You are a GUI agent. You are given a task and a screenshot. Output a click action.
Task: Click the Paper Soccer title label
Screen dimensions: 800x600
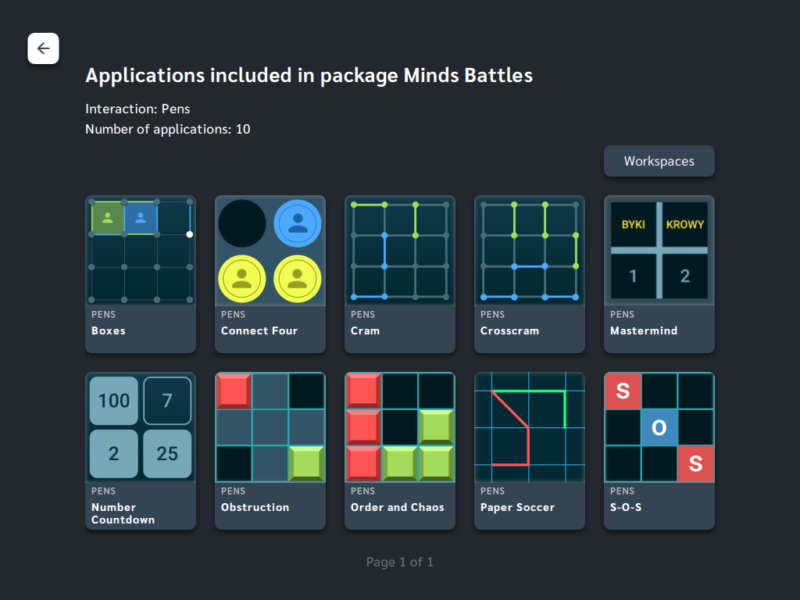(517, 507)
